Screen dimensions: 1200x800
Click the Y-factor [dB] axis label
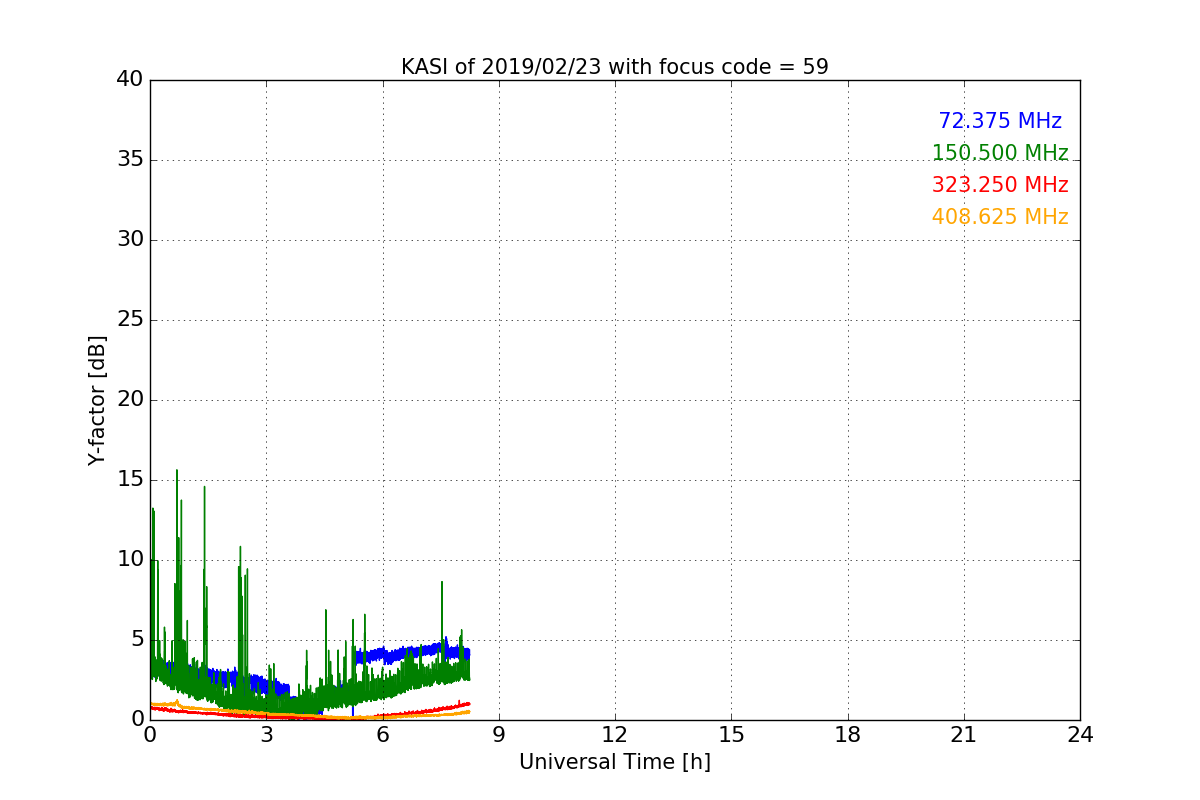point(97,400)
